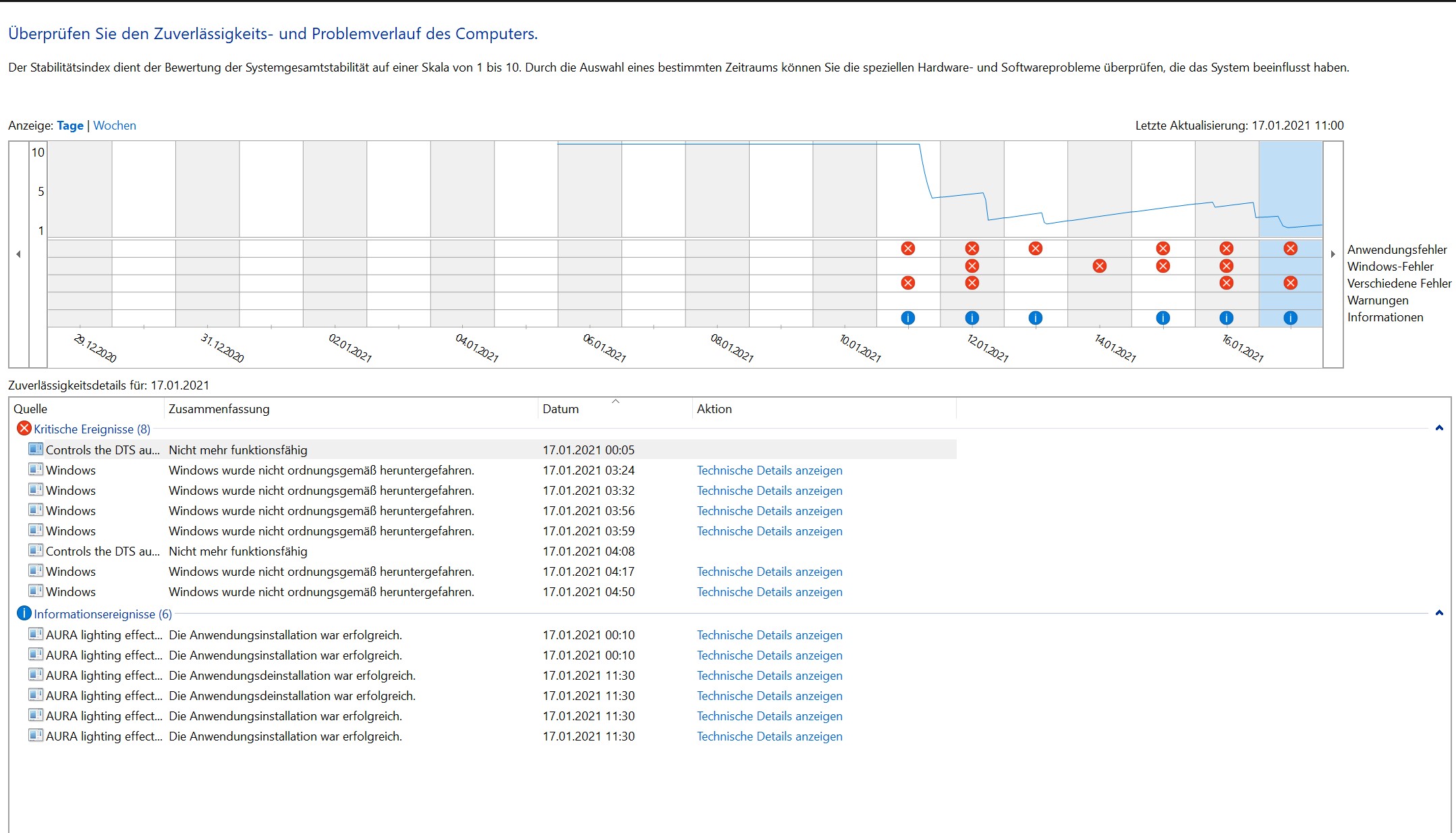This screenshot has height=833, width=1456.
Task: Click information icon in highlighted 17.01.2021 column
Action: (x=1290, y=318)
